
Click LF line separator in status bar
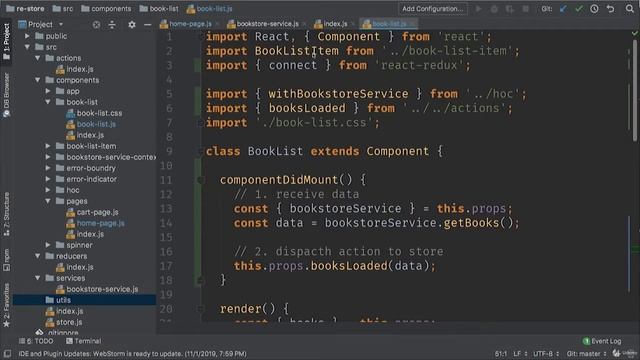[520, 353]
